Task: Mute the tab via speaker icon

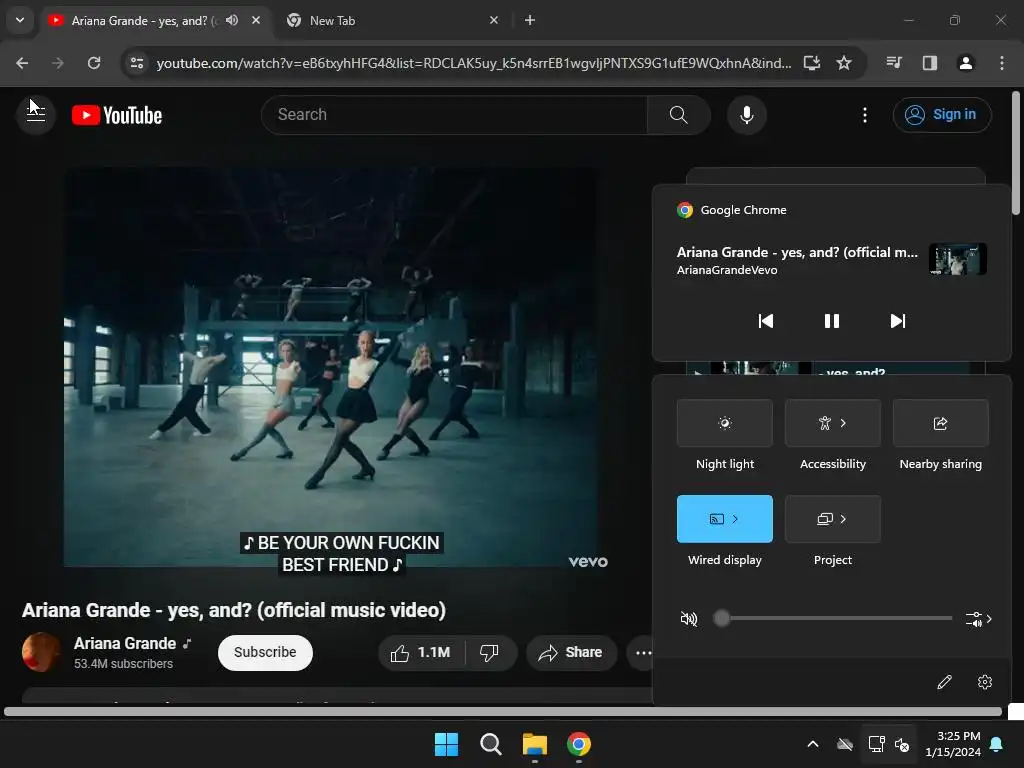Action: [x=232, y=20]
